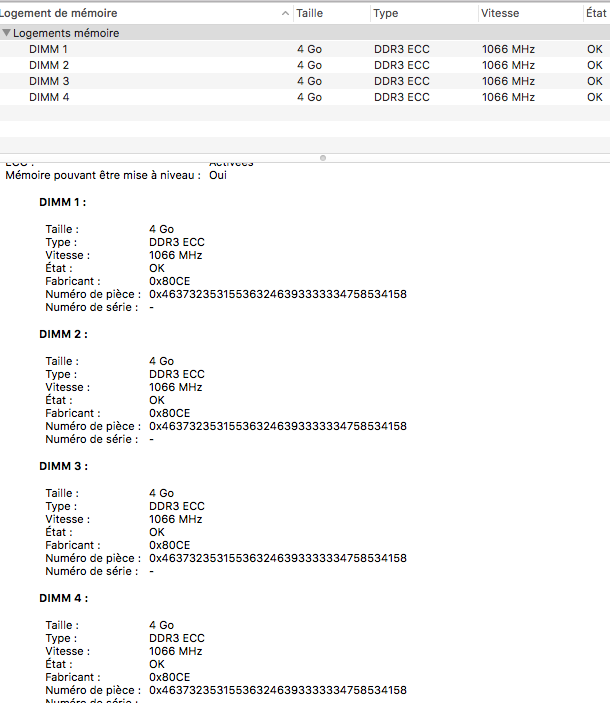610x703 pixels.
Task: Click the OK status cell for DIMM 1
Action: pyautogui.click(x=595, y=49)
